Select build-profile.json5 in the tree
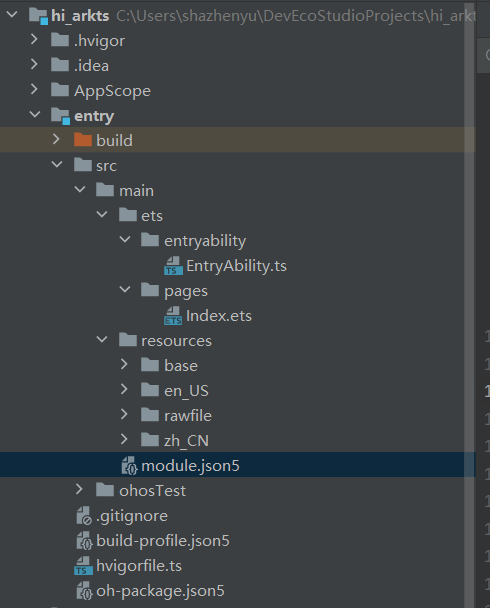This screenshot has height=608, width=490. (163, 541)
